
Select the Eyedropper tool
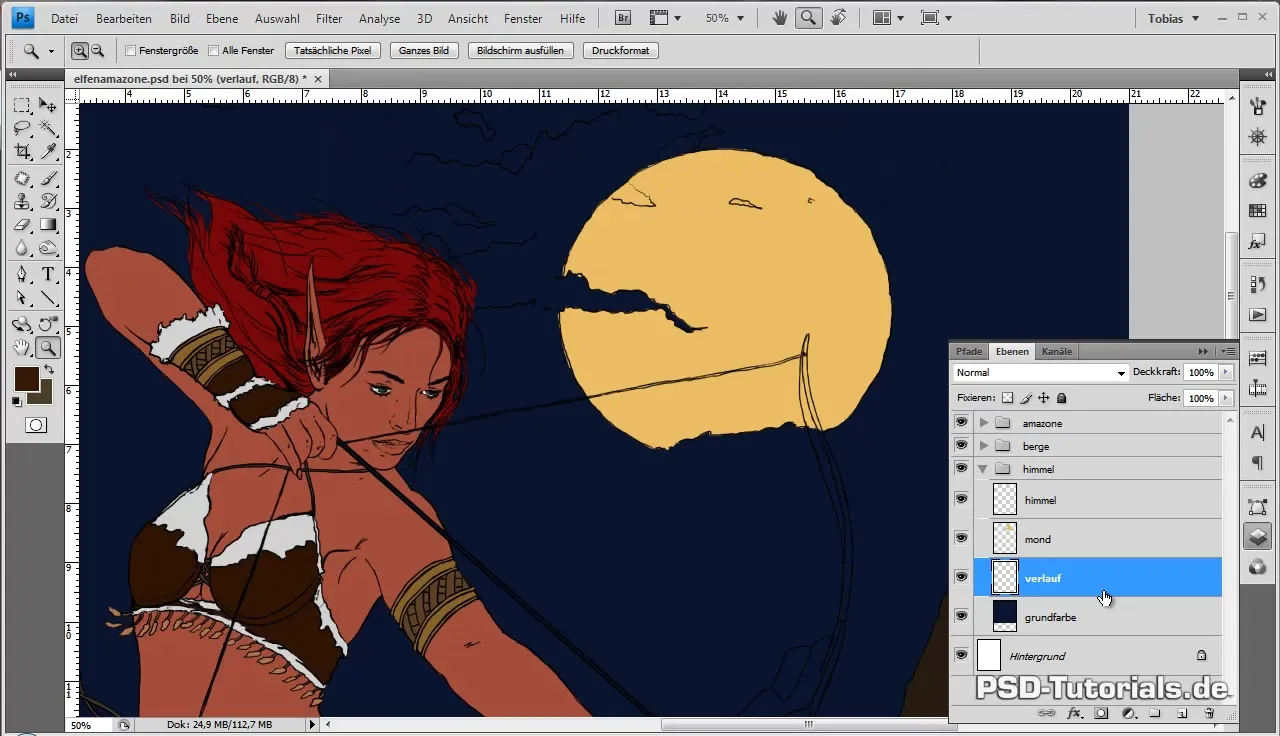click(x=47, y=151)
